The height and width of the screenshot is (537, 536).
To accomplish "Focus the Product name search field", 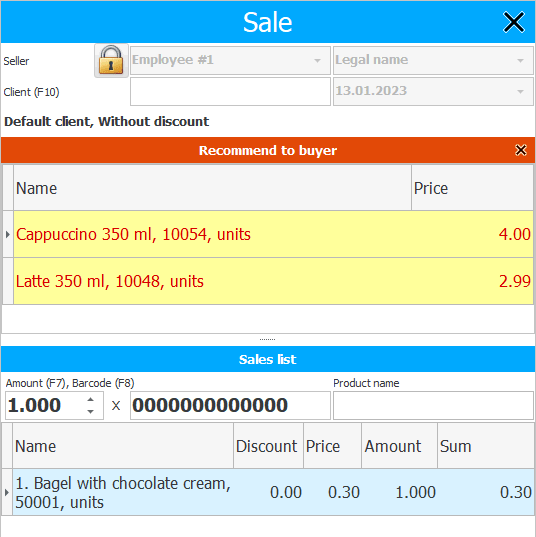I will (x=433, y=405).
